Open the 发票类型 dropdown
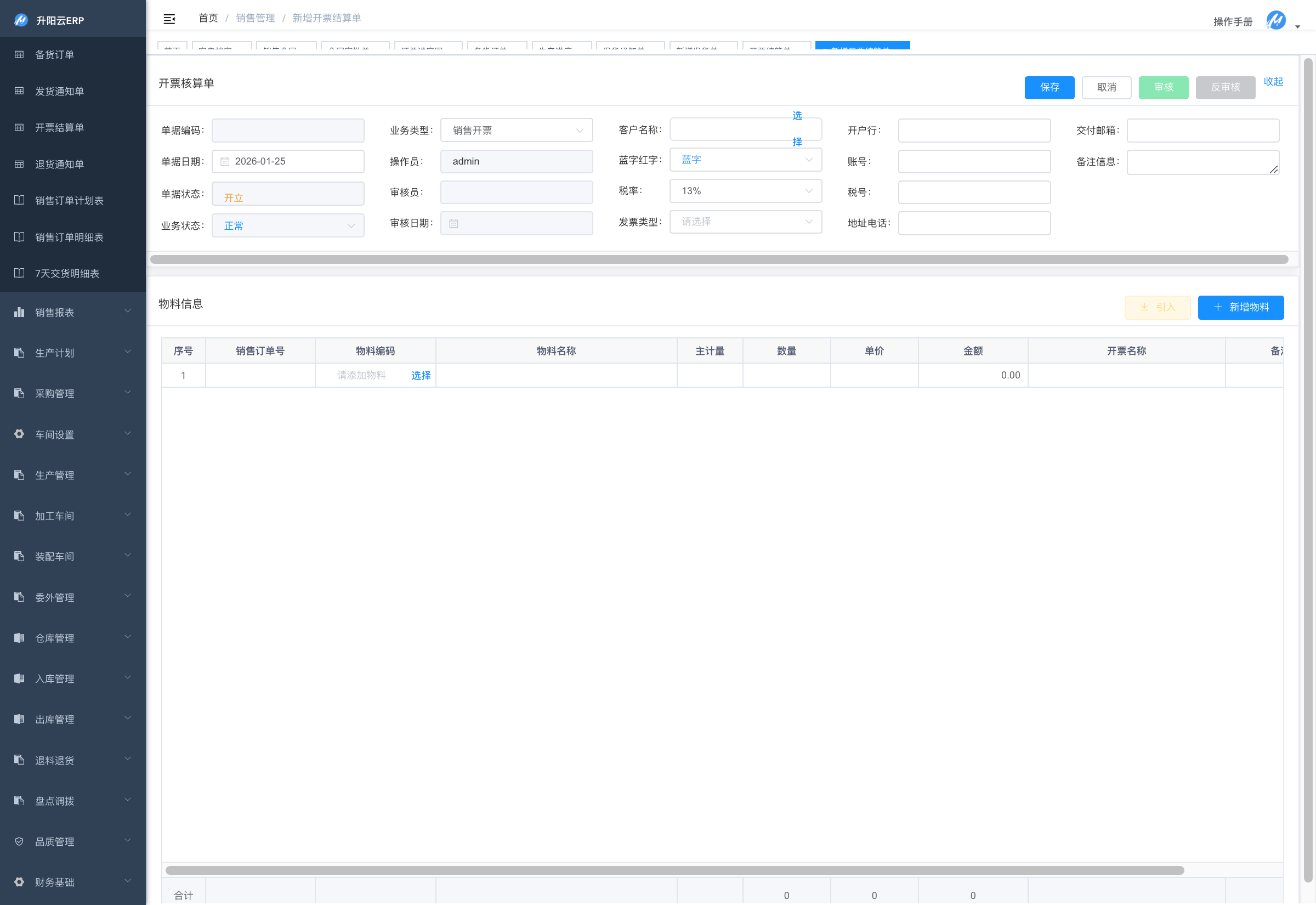 [x=745, y=222]
